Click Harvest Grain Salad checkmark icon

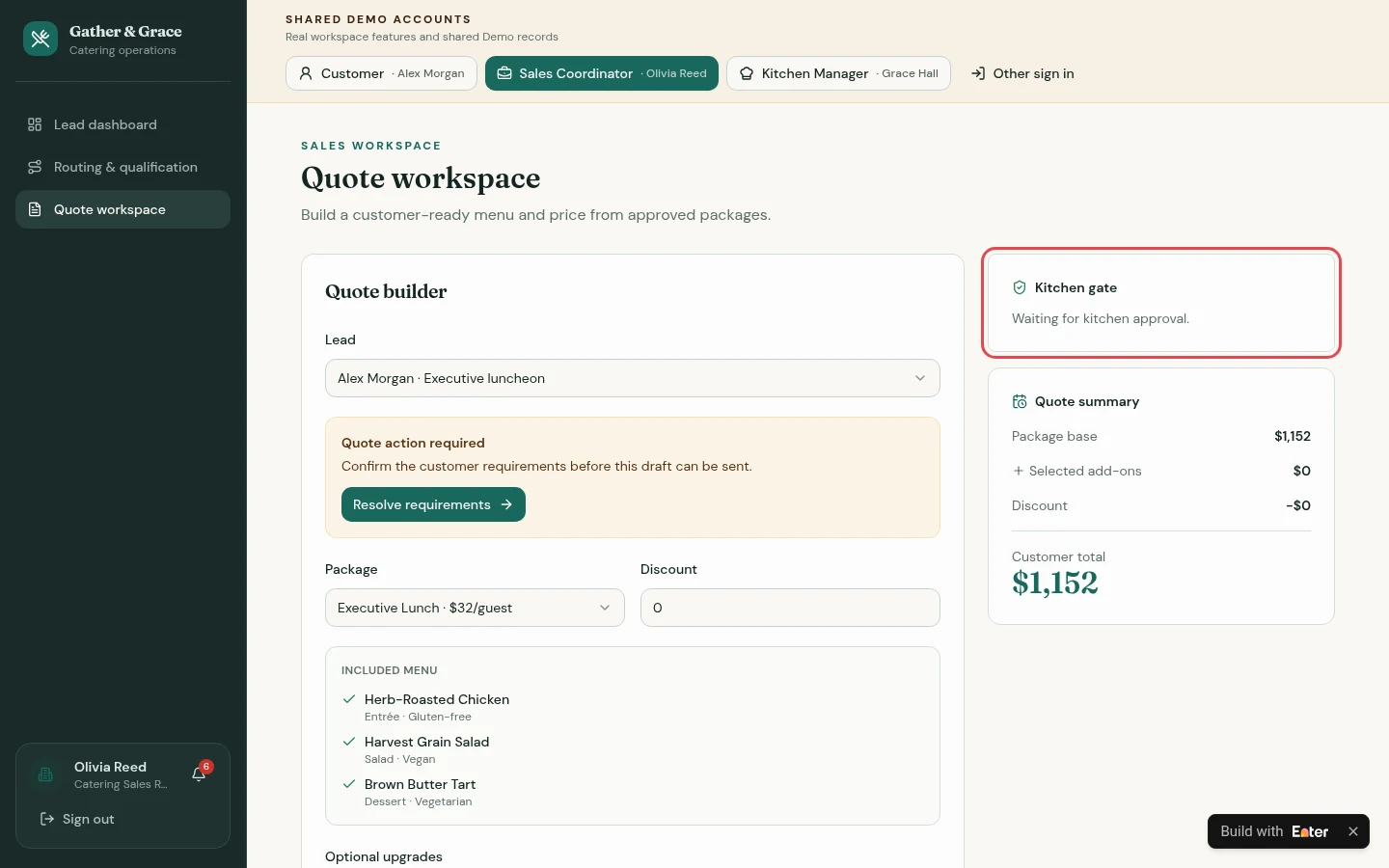coord(349,742)
